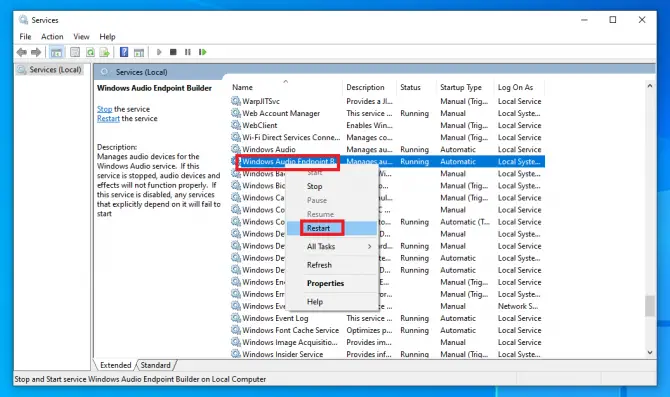This screenshot has width=670, height=397.
Task: Click the Pause Service toolbar icon
Action: [x=188, y=52]
